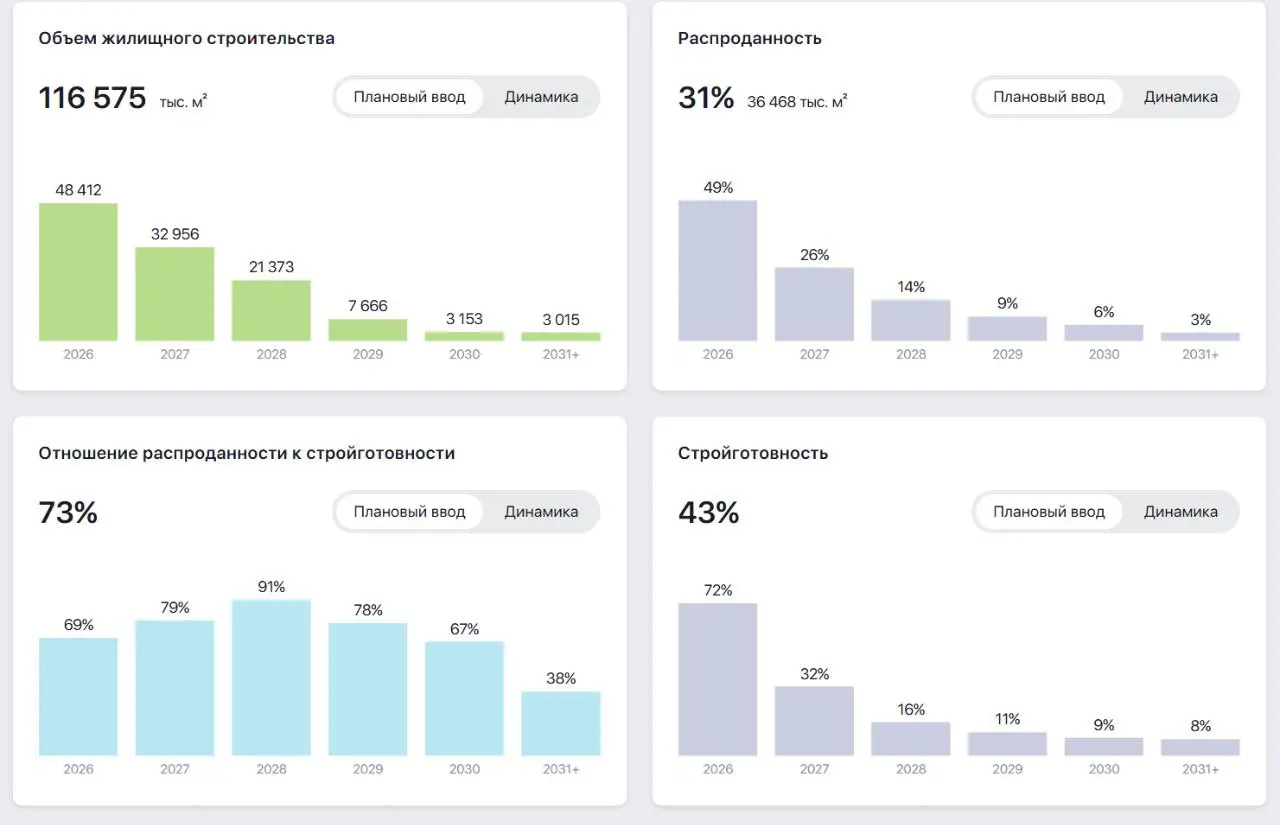The width and height of the screenshot is (1280, 825).
Task: Select Плановый ввод in Распроданность card
Action: click(1049, 97)
